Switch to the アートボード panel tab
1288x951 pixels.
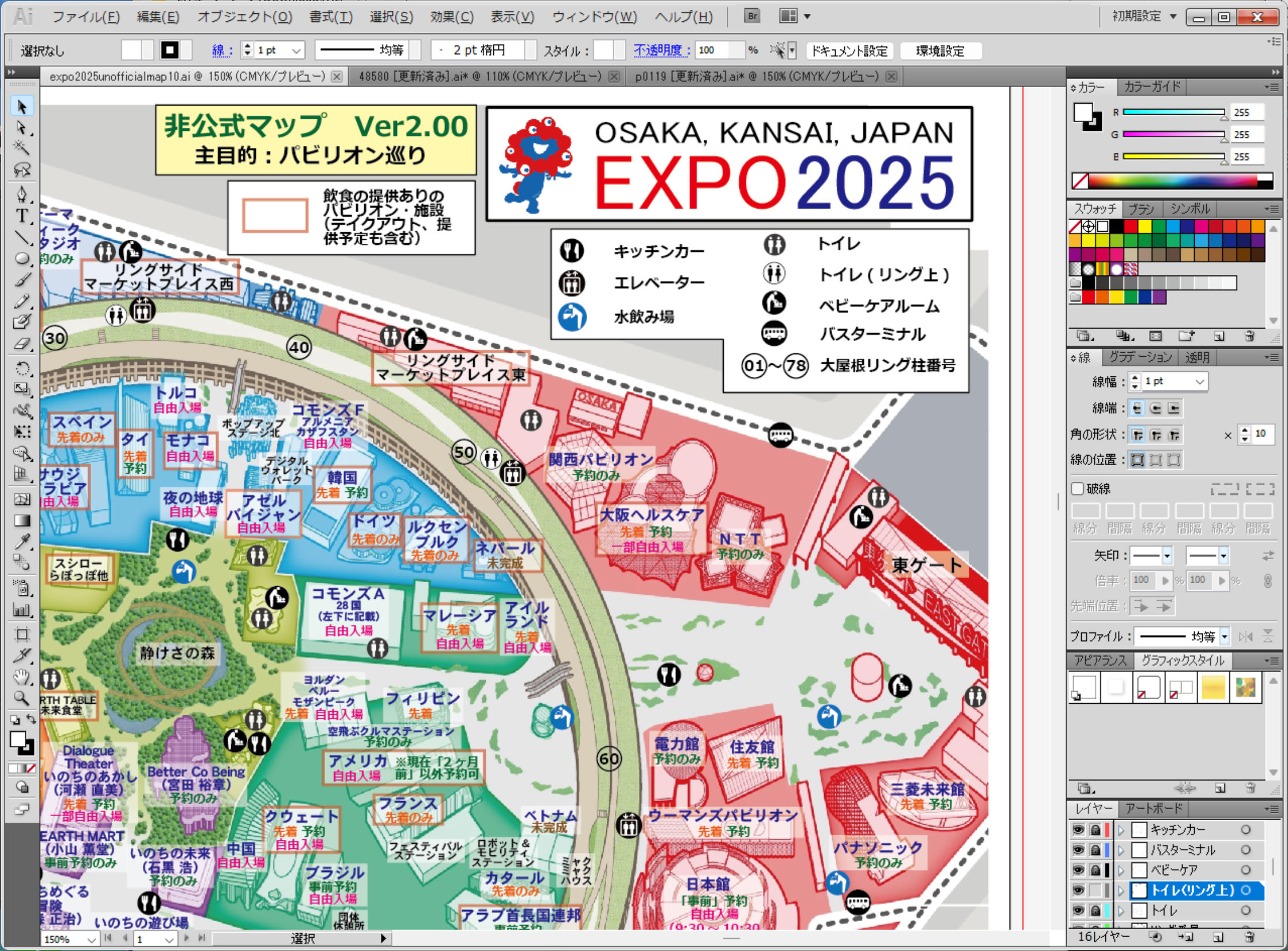point(1154,809)
